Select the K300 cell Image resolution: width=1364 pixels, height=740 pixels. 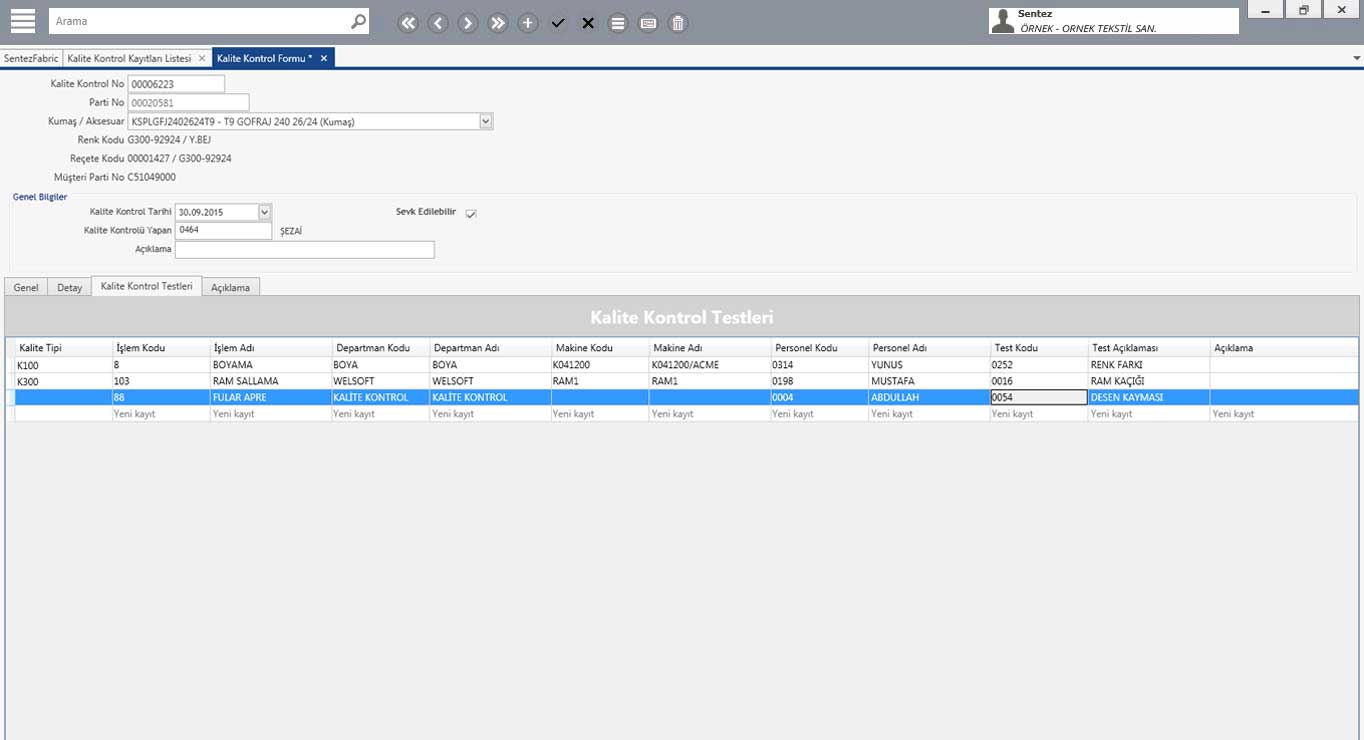coord(63,381)
